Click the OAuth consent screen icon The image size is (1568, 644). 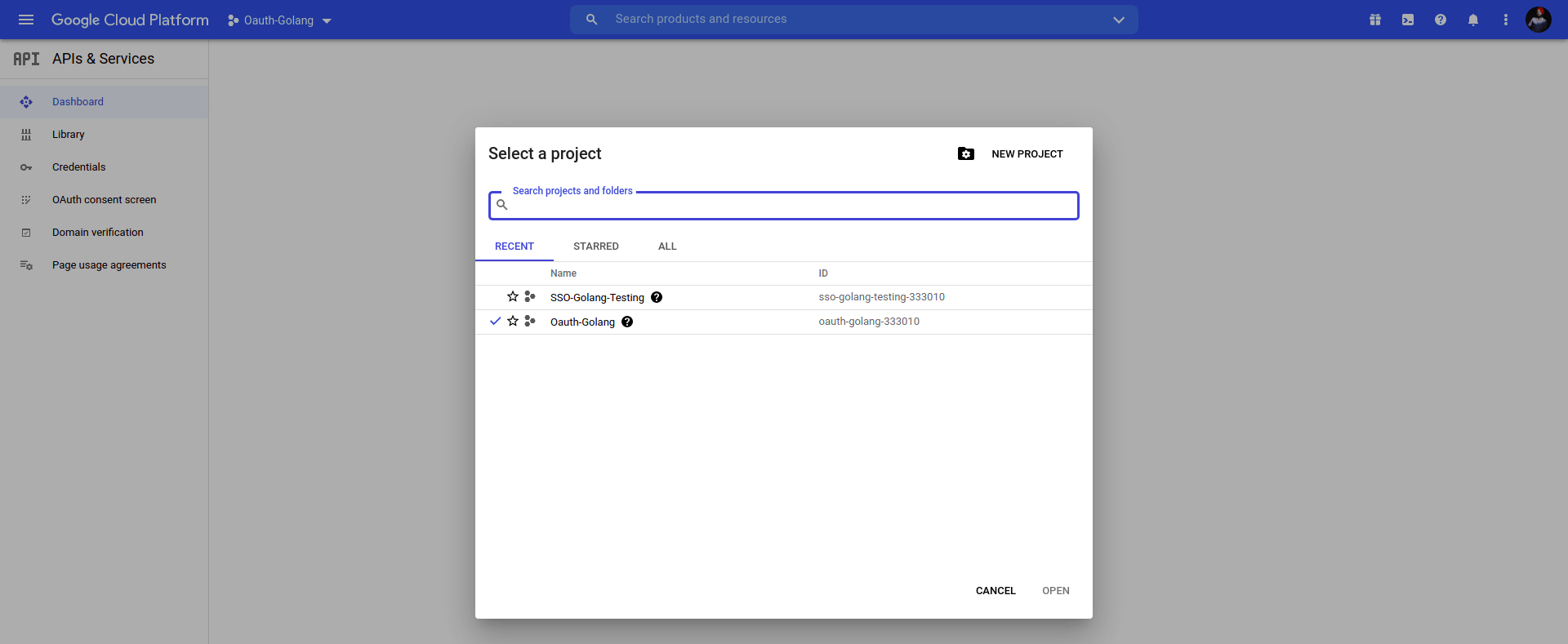click(26, 200)
